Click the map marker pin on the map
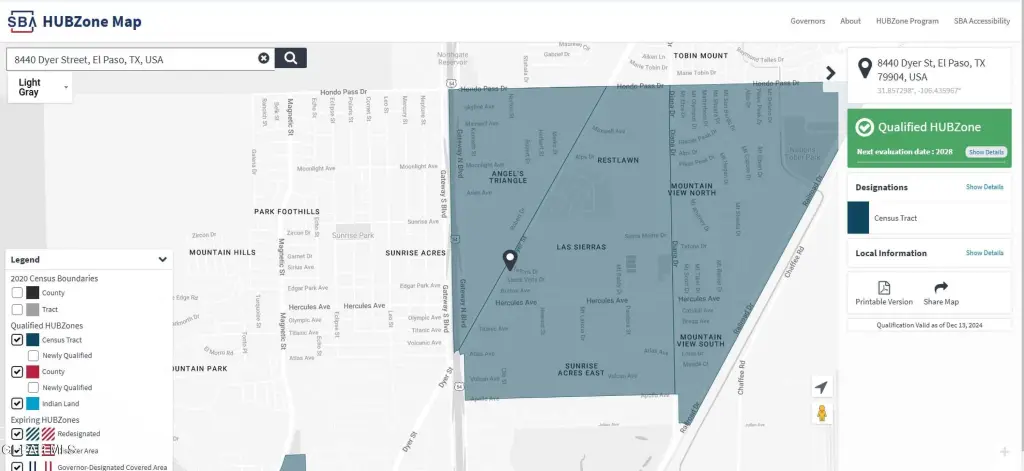 coord(510,260)
